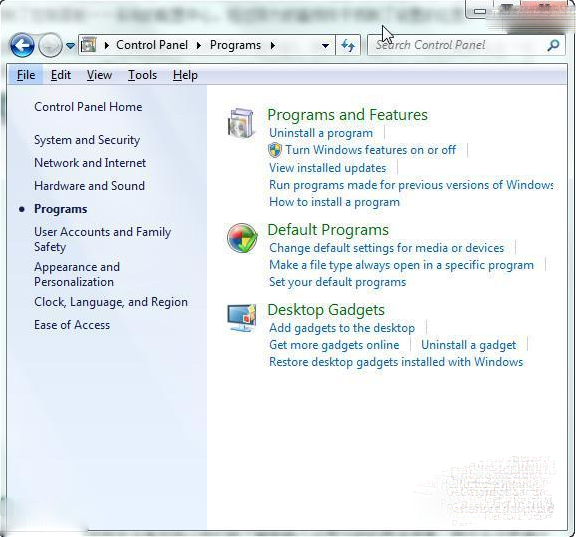
Task: Open System and Security category
Action: point(87,140)
